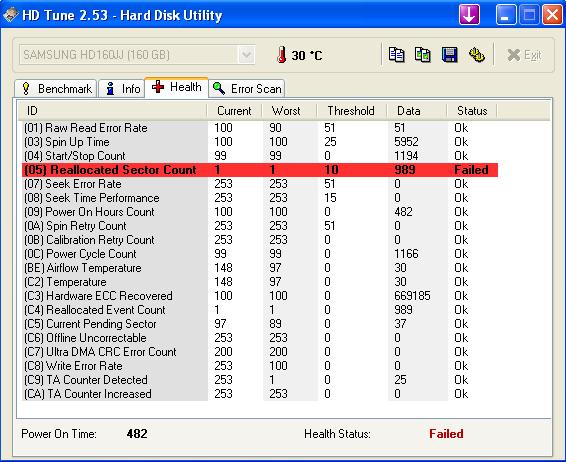Open the SAMSUNG HD160JJ drive dropdown
Image resolution: width=566 pixels, height=462 pixels.
(247, 55)
